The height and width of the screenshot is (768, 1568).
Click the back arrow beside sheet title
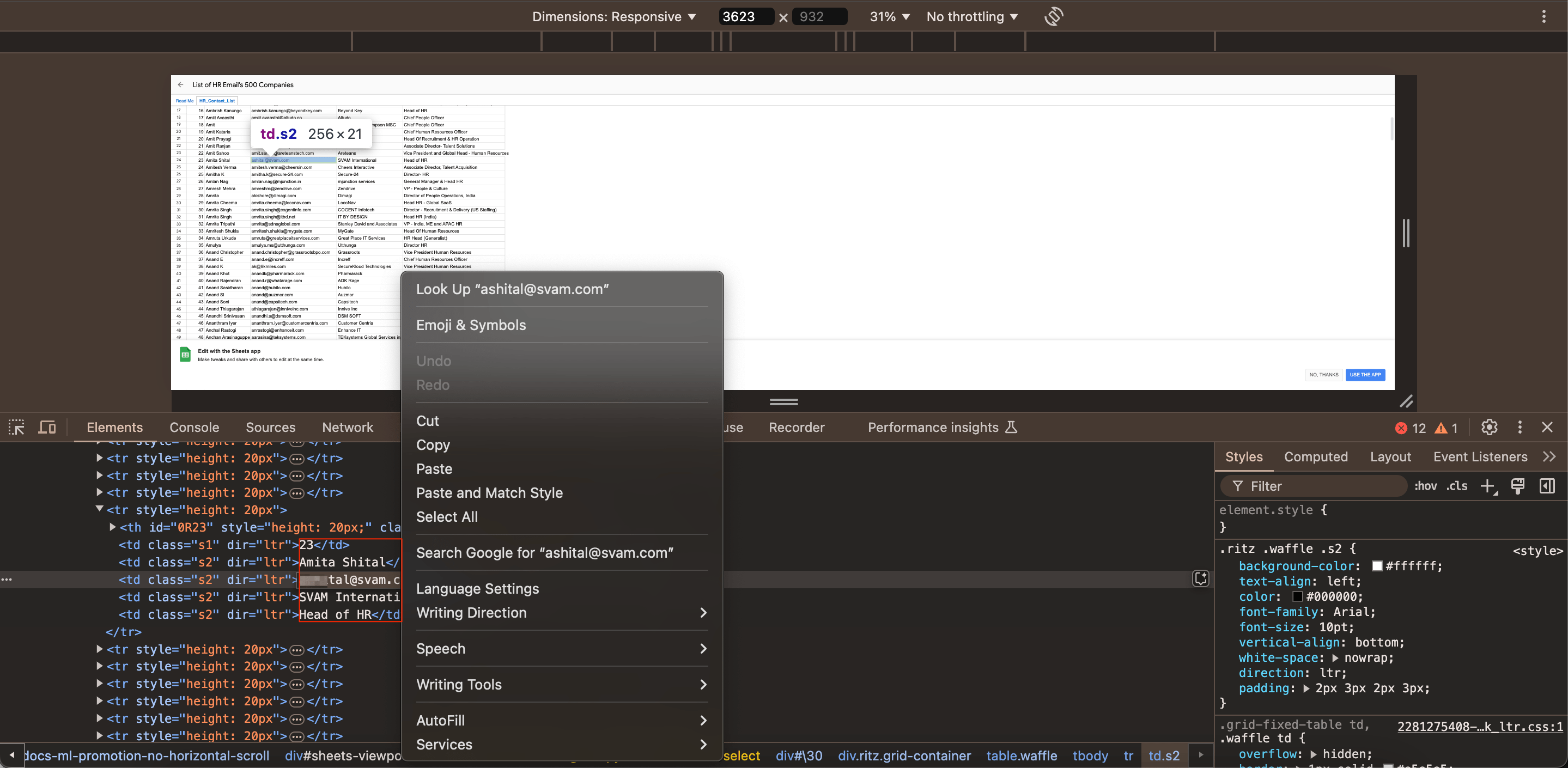[x=181, y=84]
